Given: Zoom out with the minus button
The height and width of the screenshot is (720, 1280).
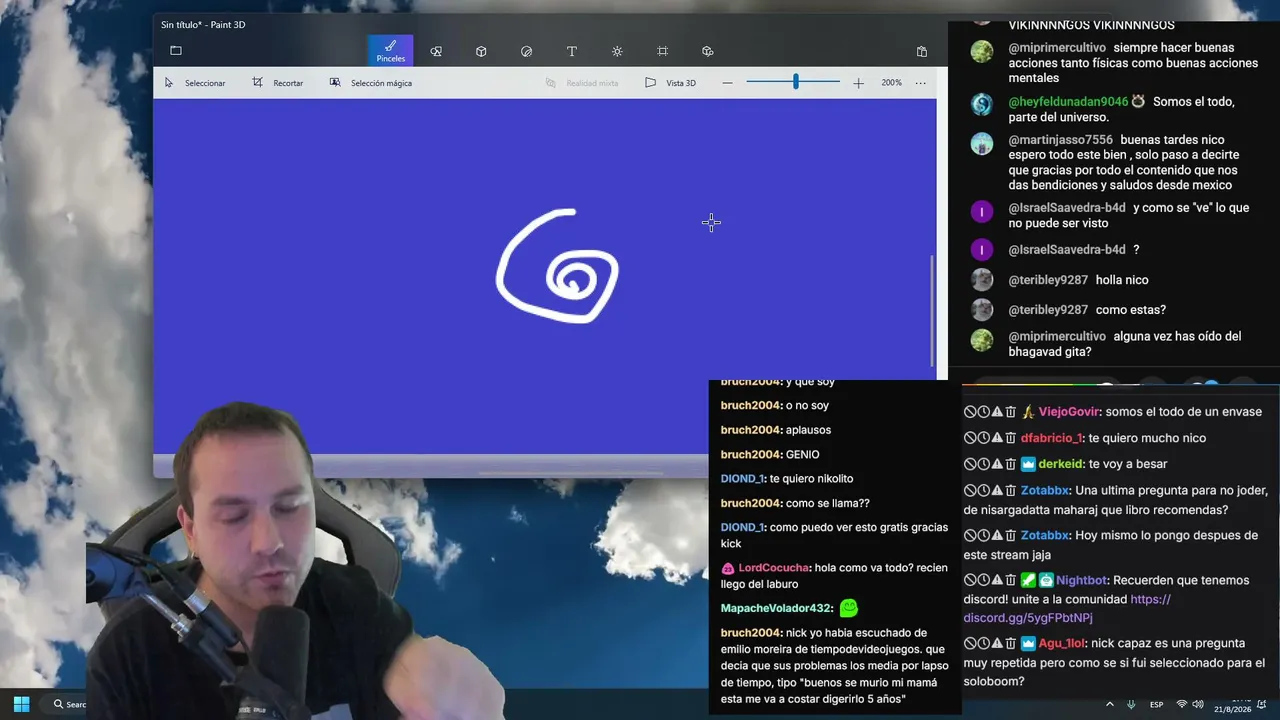Looking at the screenshot, I should [727, 83].
